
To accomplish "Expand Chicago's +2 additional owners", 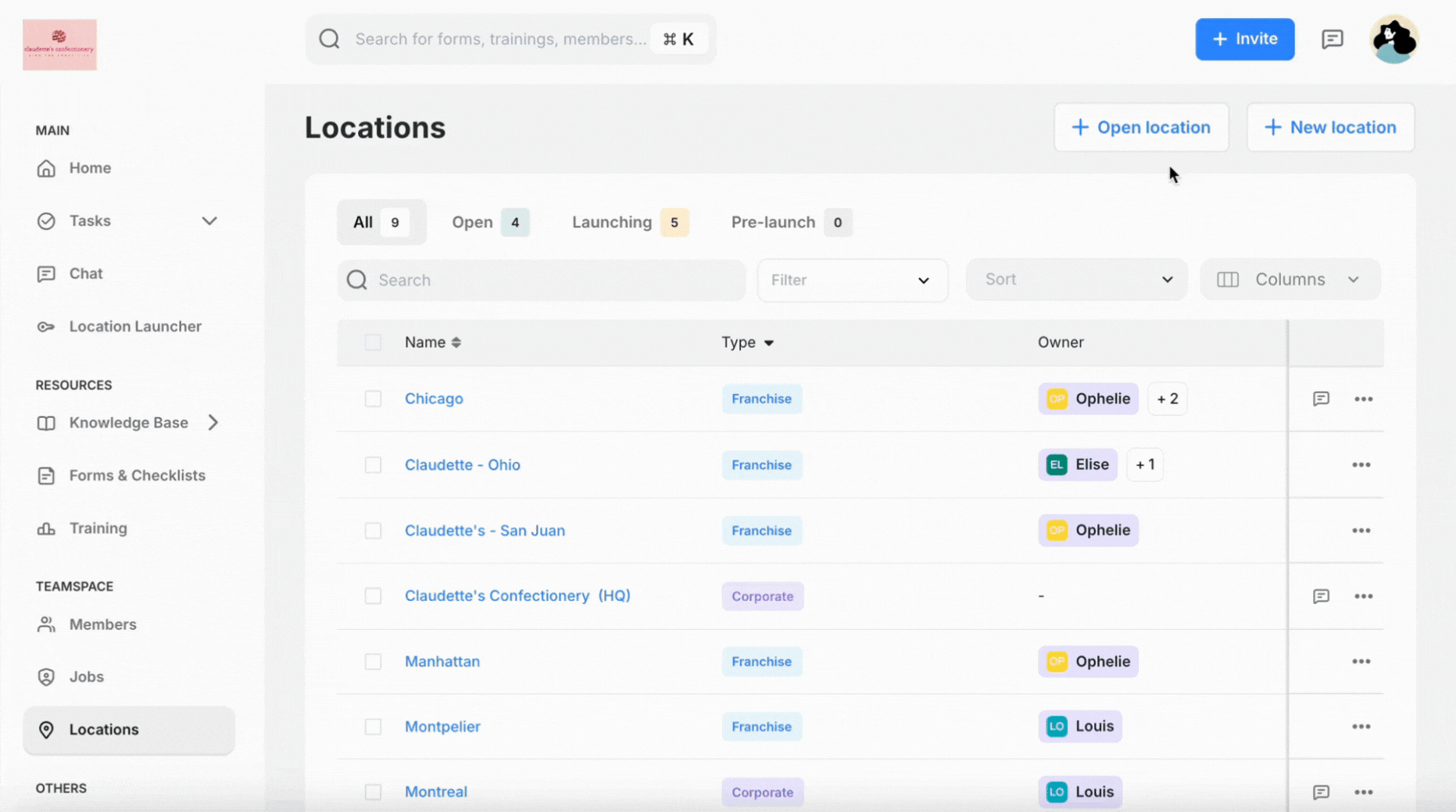I will pyautogui.click(x=1168, y=399).
